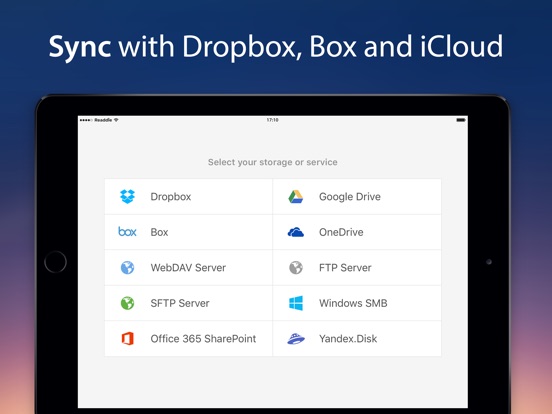
Task: Click the green SFTP globe icon
Action: pos(127,303)
